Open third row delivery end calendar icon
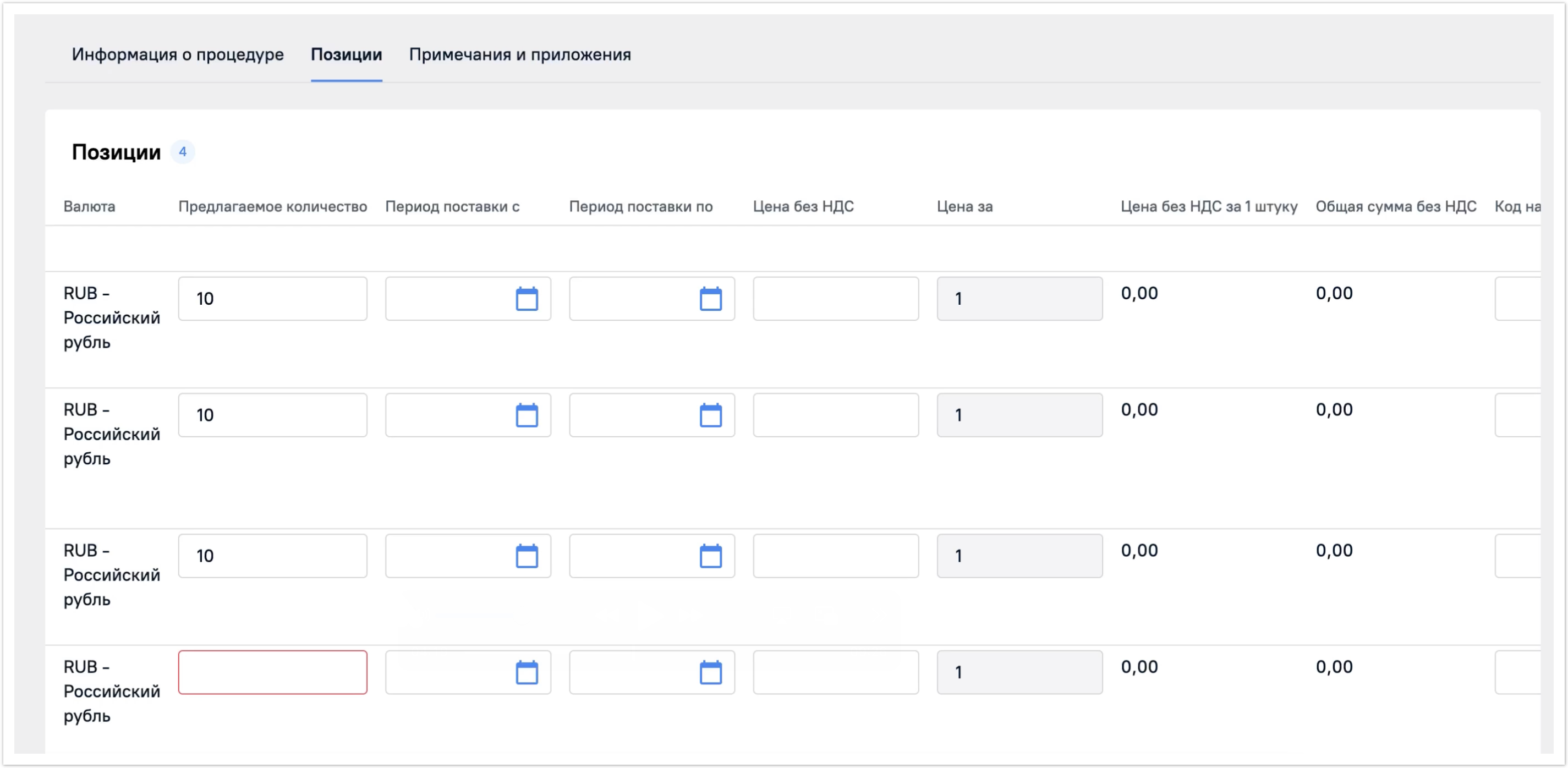The width and height of the screenshot is (1568, 768). coord(710,556)
